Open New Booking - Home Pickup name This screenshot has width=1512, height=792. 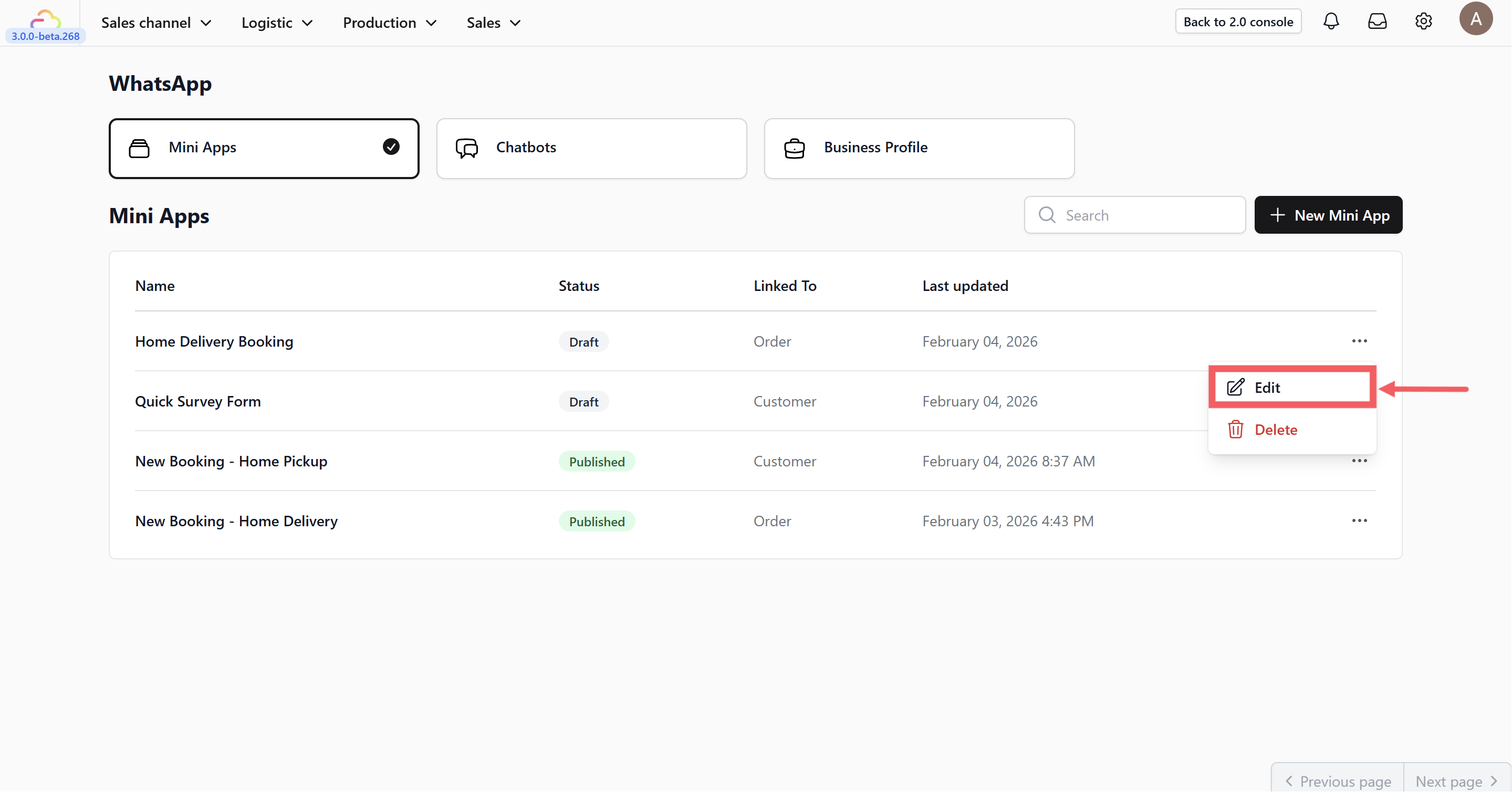pyautogui.click(x=231, y=462)
